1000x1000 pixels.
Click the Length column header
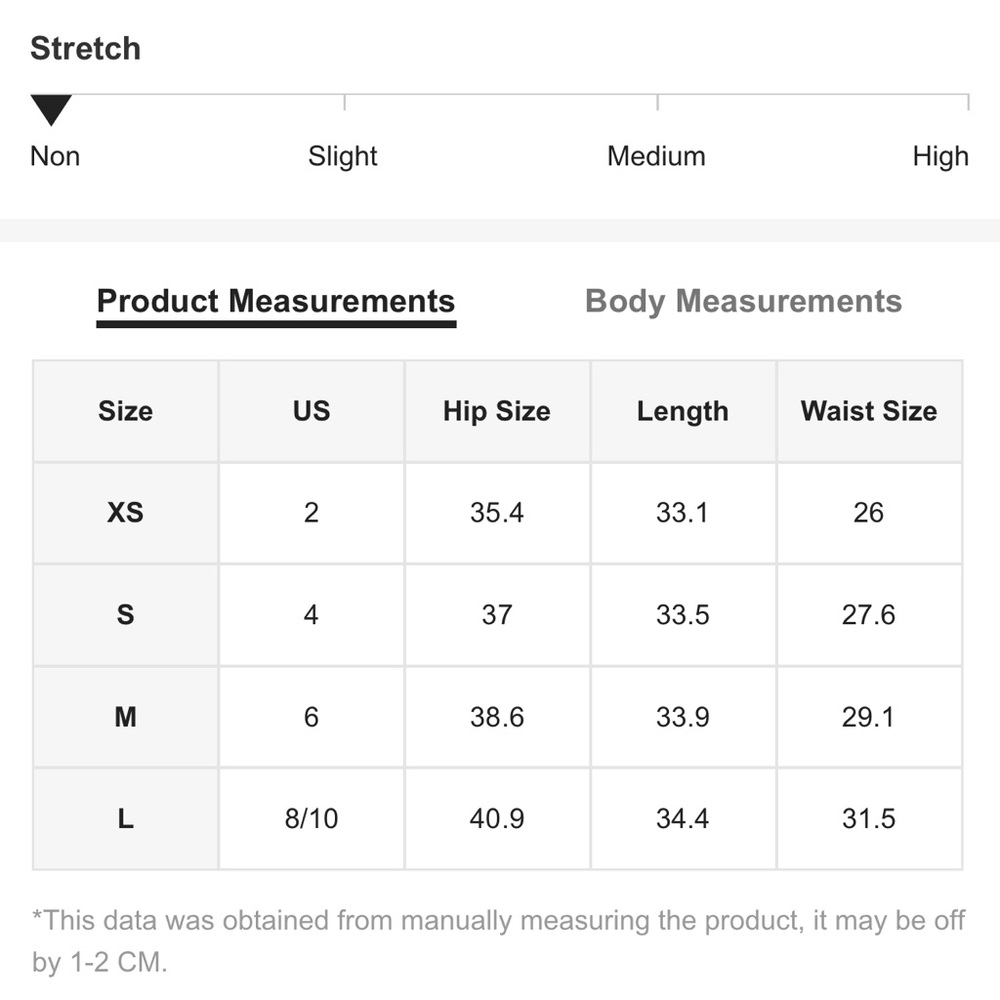pos(682,411)
